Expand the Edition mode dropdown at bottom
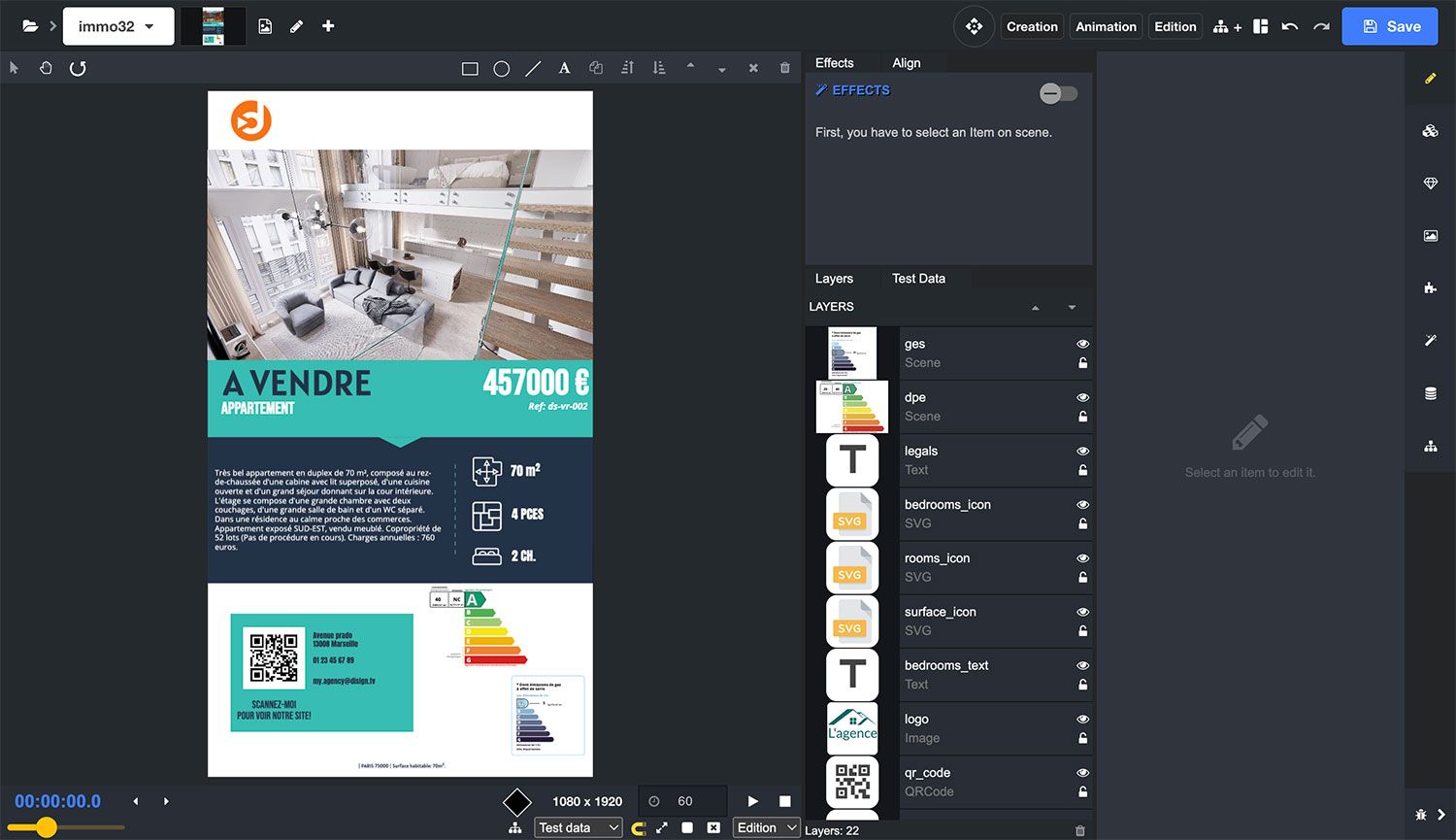Screen dimensions: 1456x840 766,827
